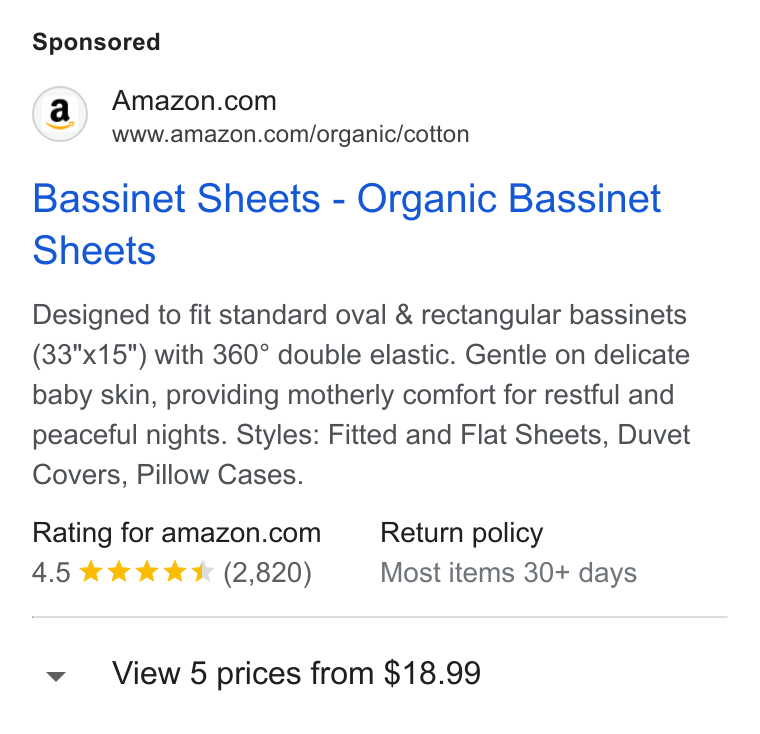Click the Amazon logo icon
Image resolution: width=760 pixels, height=734 pixels.
[x=60, y=114]
